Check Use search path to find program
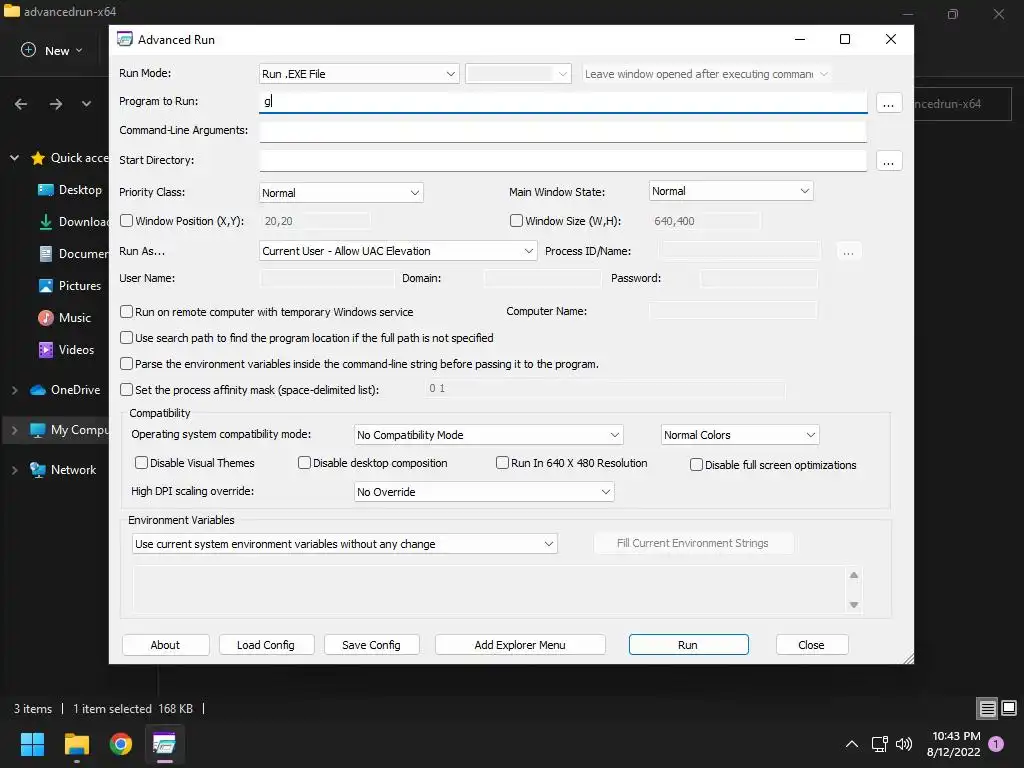 (x=127, y=338)
